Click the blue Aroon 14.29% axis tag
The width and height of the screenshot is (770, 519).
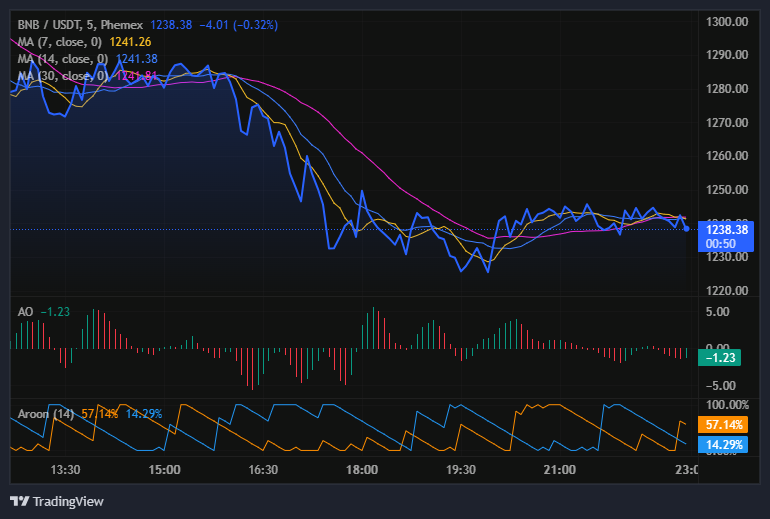[727, 444]
